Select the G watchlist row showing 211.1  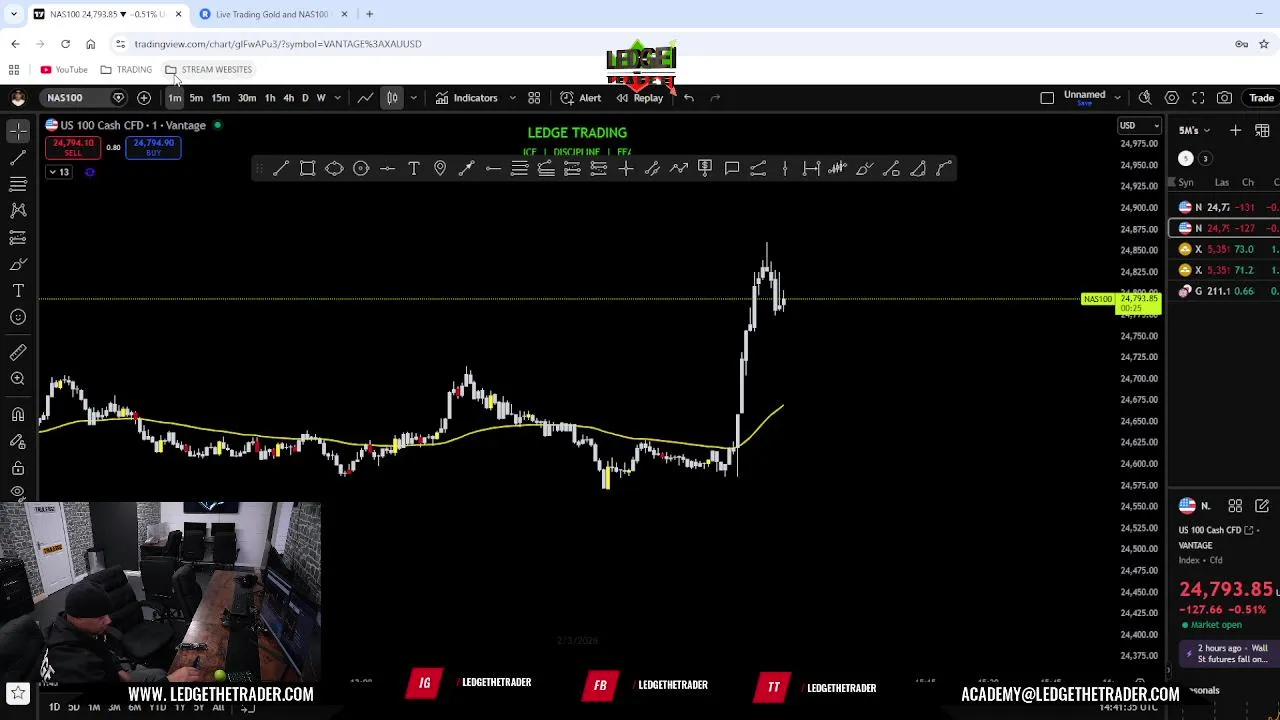[1225, 291]
